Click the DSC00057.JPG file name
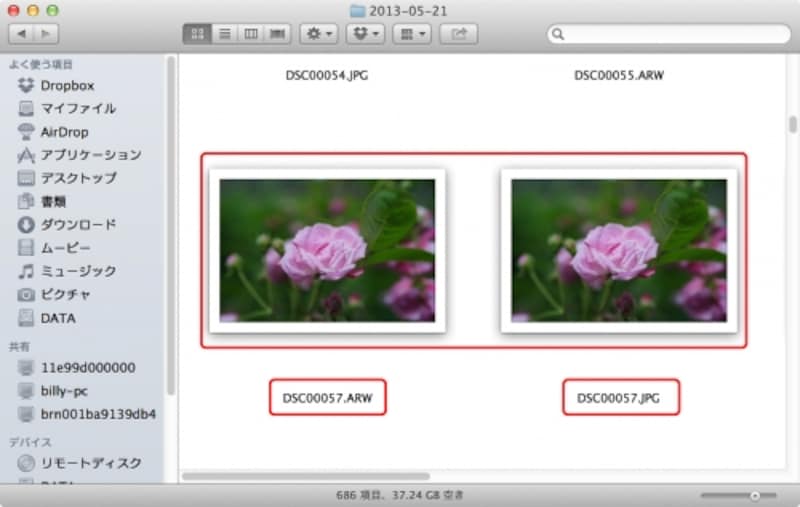The width and height of the screenshot is (800, 507). click(618, 398)
